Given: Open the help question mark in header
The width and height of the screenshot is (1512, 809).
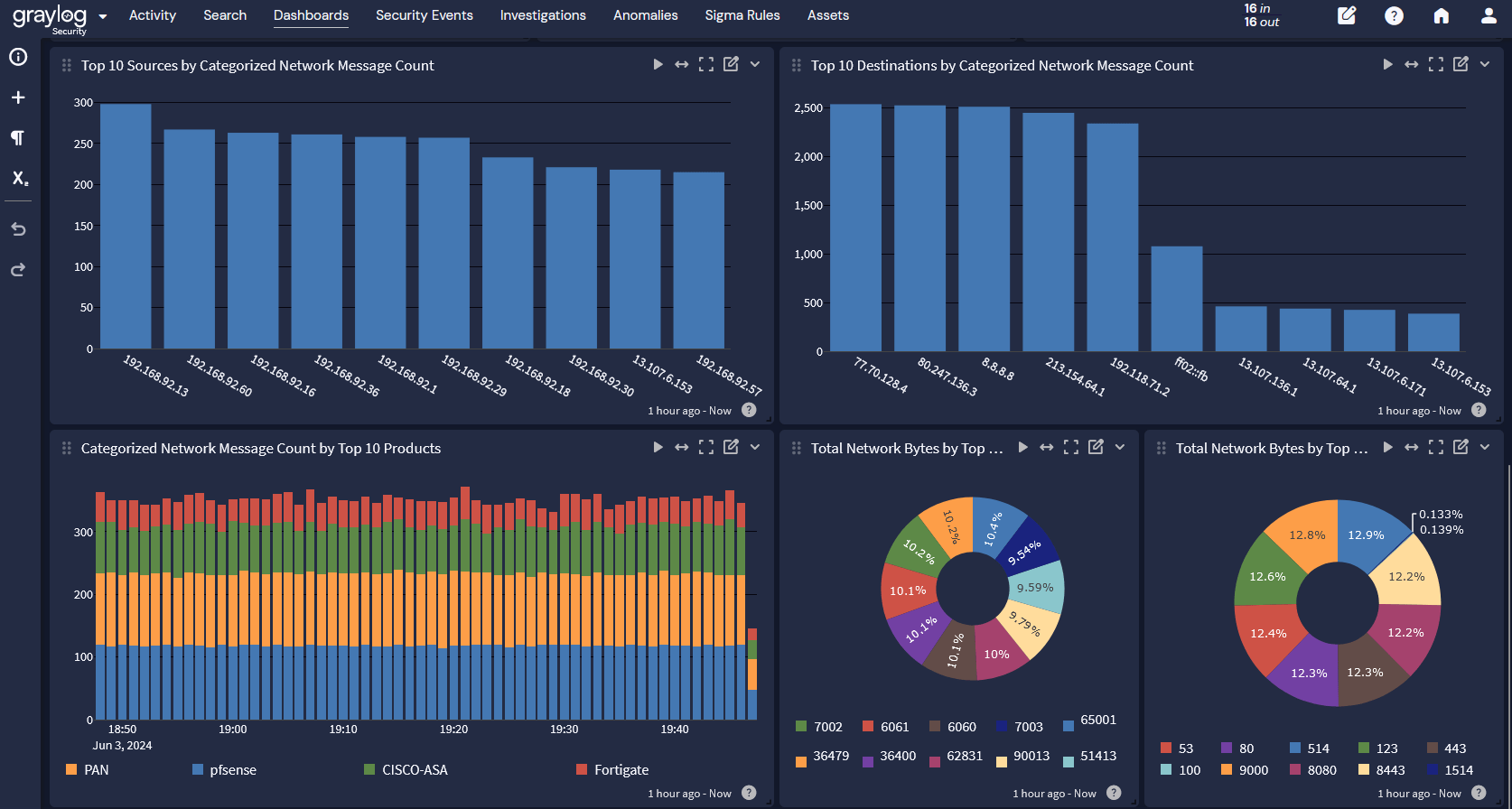Looking at the screenshot, I should [x=1394, y=15].
